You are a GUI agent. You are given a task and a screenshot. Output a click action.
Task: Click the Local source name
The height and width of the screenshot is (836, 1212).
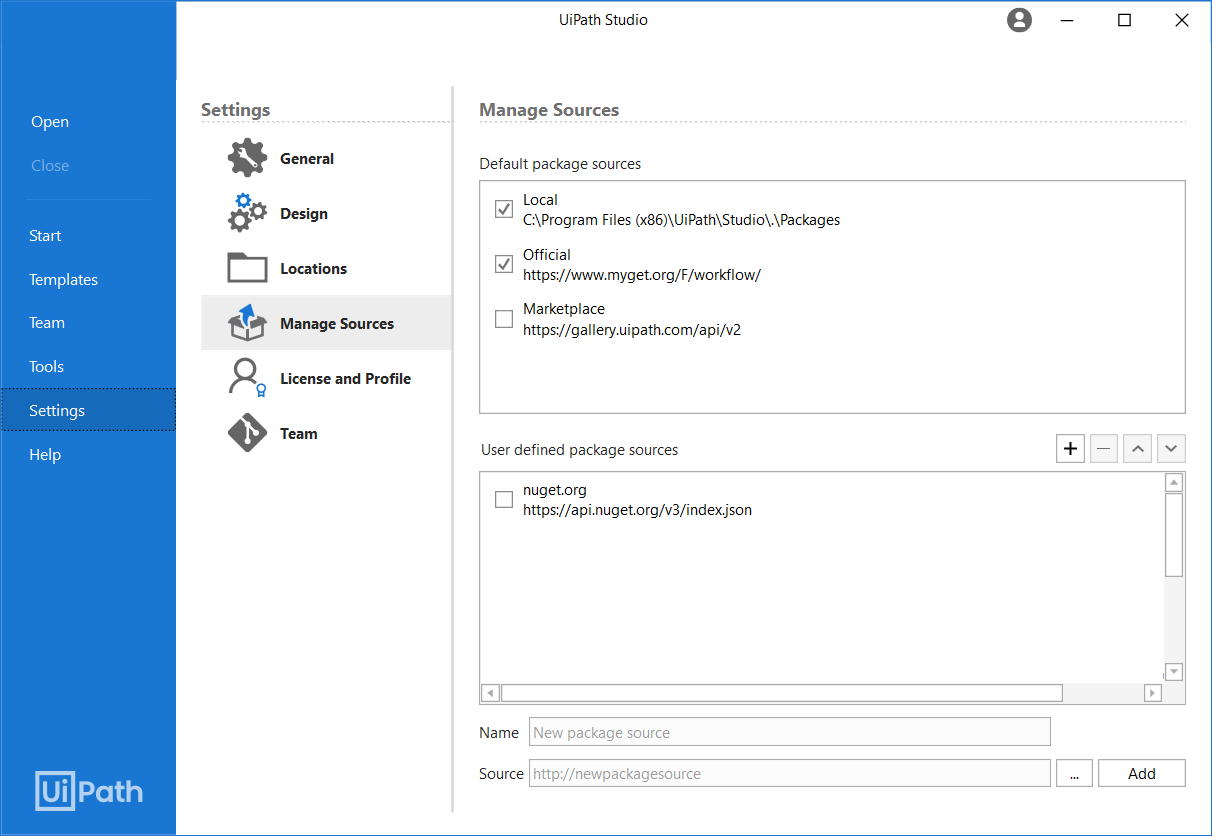point(540,200)
